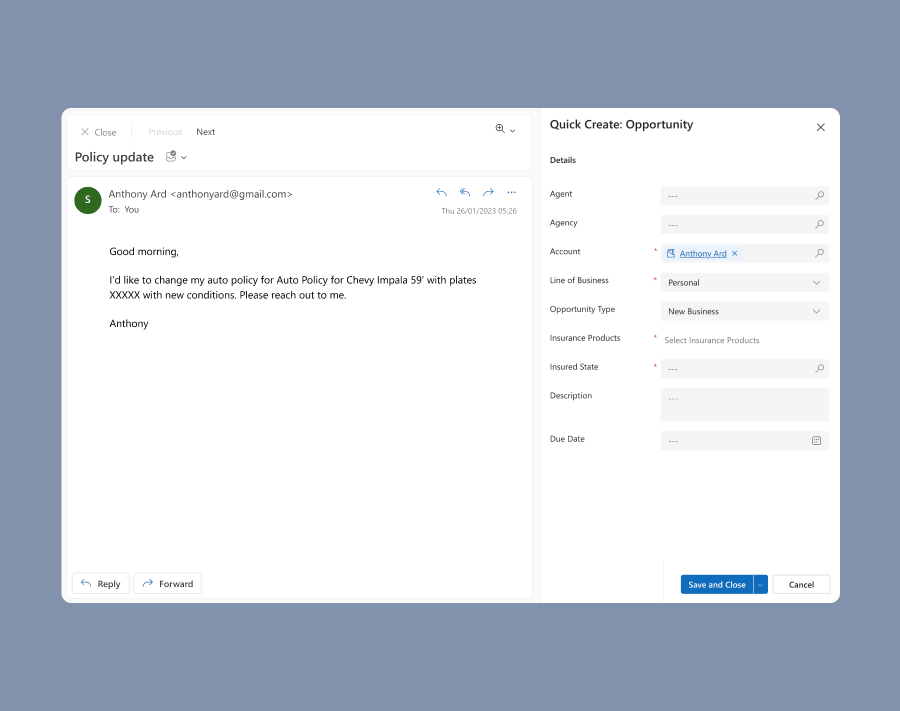
Task: Select the Reply arrow icon in email header
Action: [x=441, y=192]
